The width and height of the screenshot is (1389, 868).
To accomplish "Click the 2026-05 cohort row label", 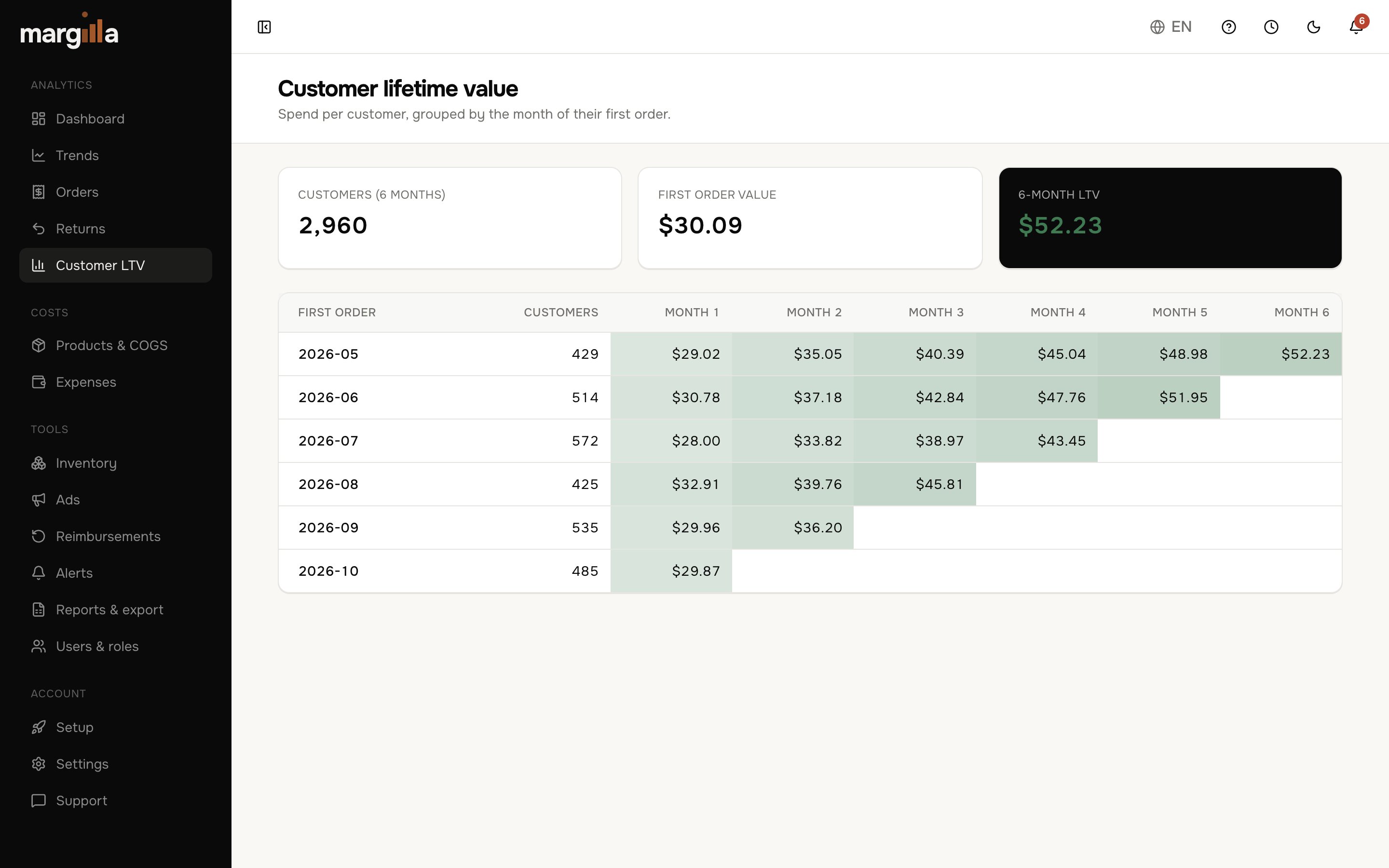I will click(x=328, y=354).
